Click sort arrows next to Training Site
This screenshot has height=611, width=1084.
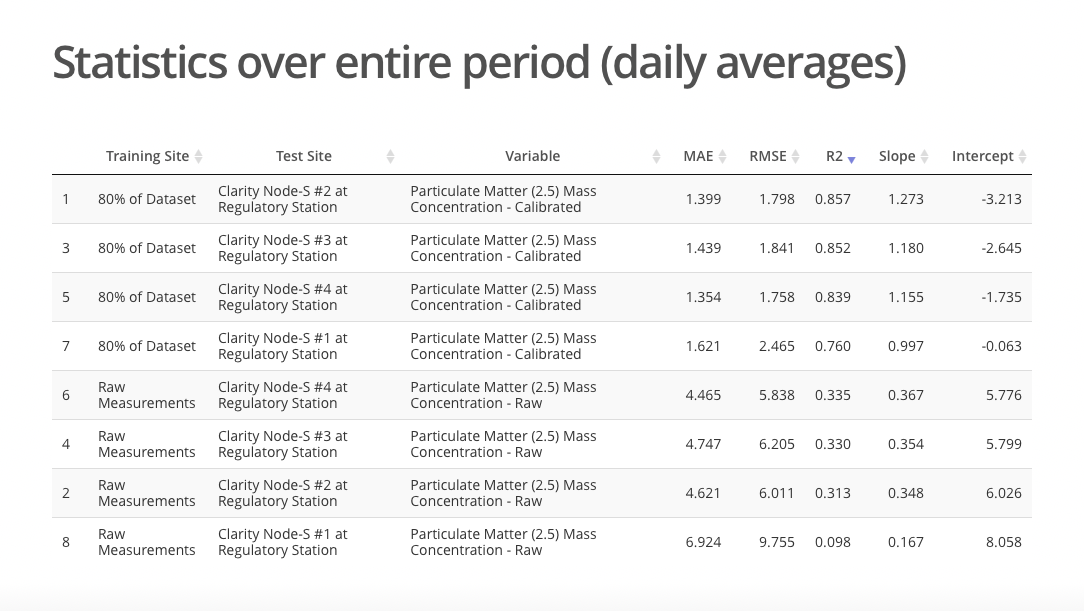pyautogui.click(x=199, y=157)
